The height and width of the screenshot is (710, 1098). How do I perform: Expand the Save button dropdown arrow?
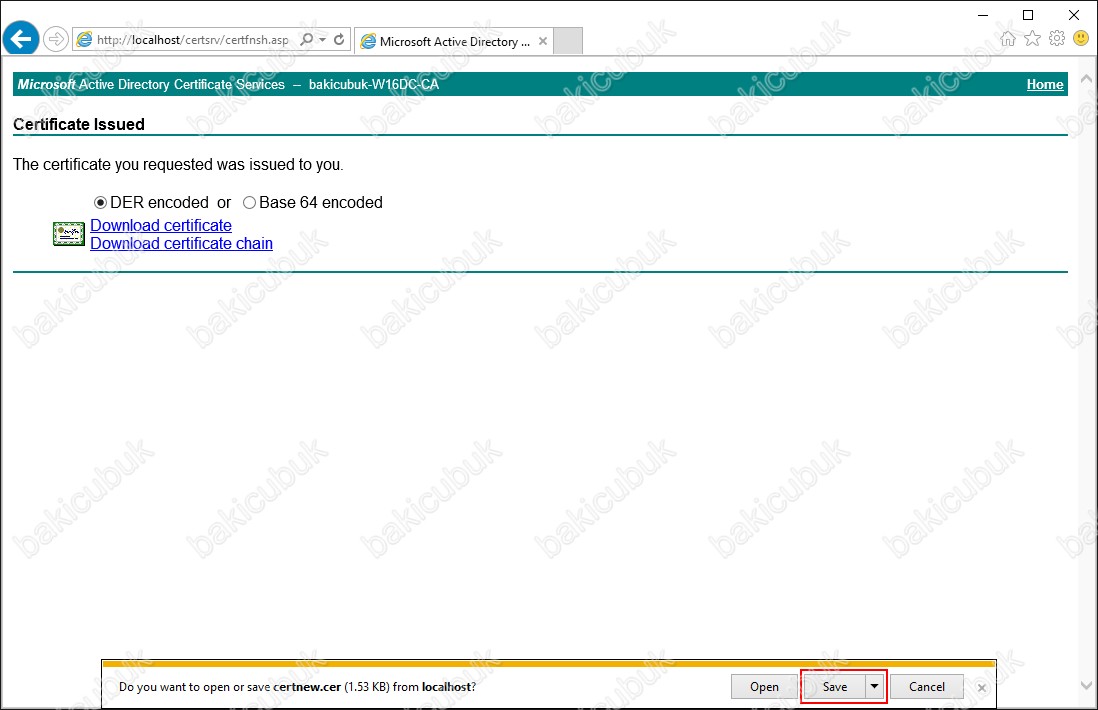(x=875, y=687)
